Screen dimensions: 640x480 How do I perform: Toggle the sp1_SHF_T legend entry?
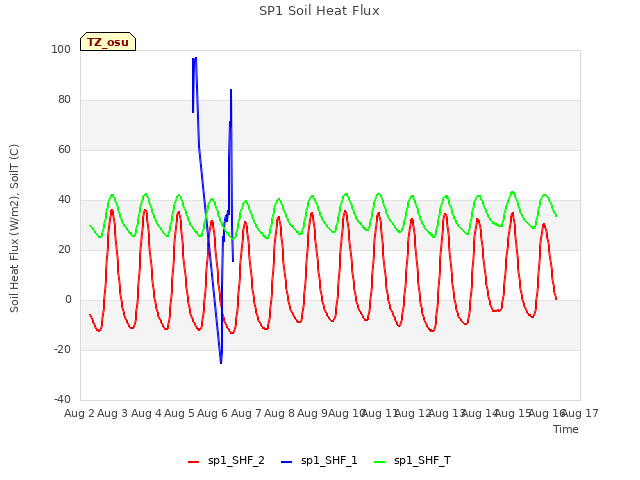tap(413, 461)
